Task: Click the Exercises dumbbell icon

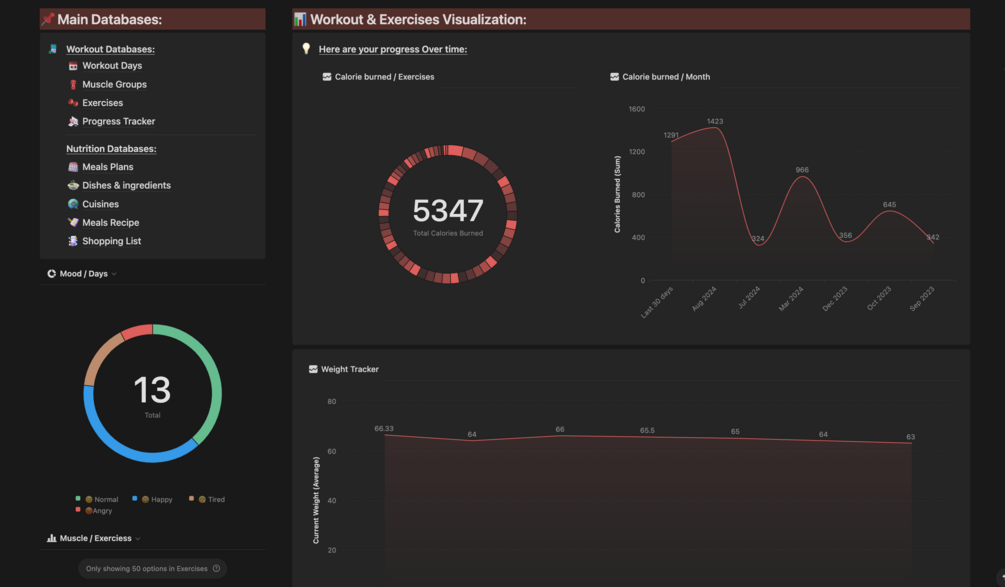Action: point(73,103)
